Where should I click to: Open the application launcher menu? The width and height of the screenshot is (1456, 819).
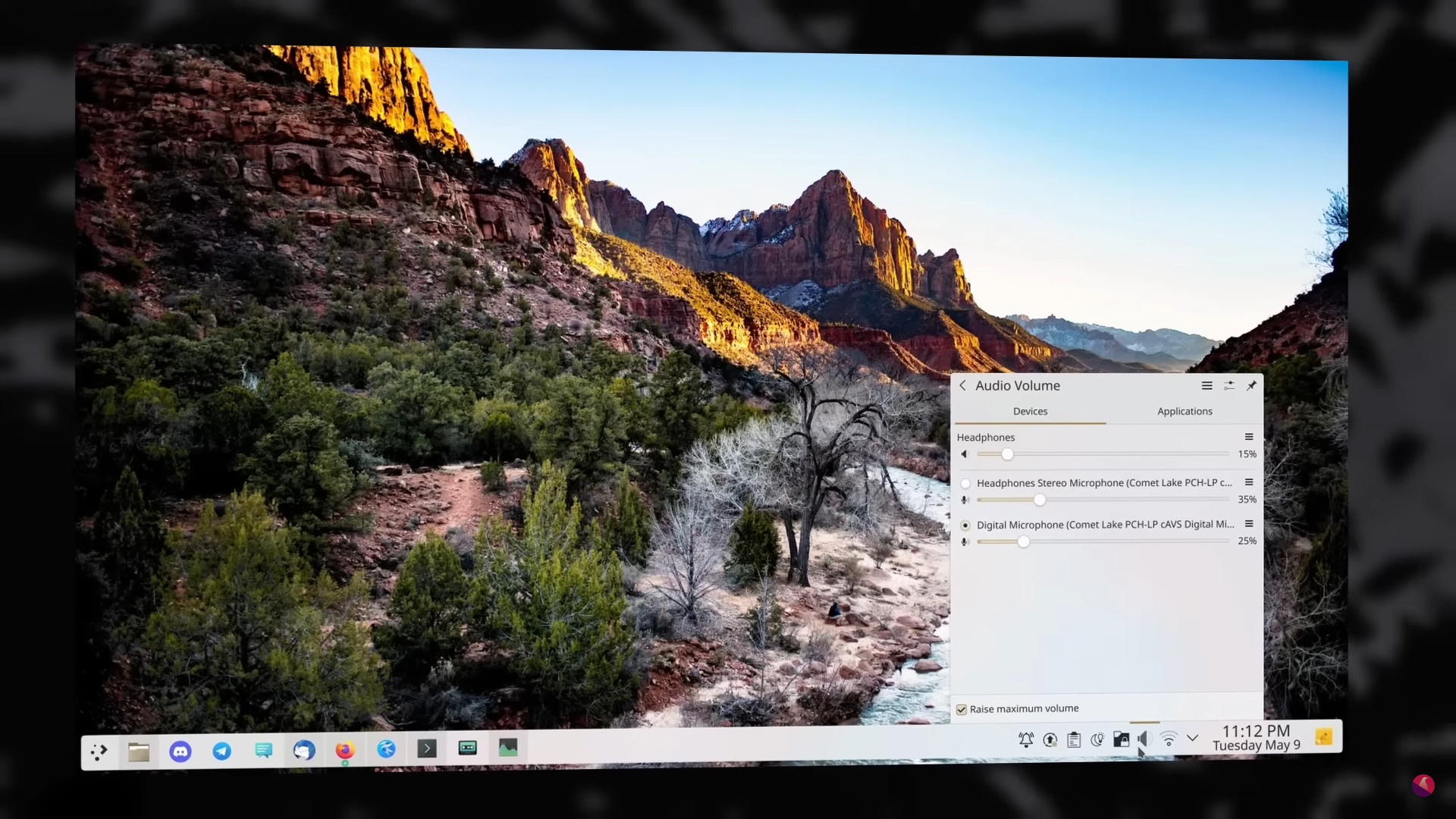pyautogui.click(x=99, y=752)
